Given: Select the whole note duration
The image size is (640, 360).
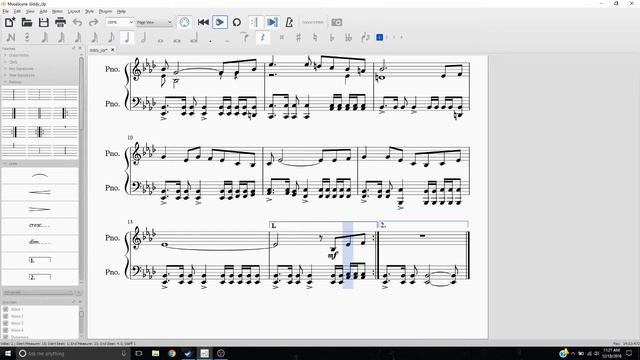Looking at the screenshot, I should pyautogui.click(x=160, y=40).
